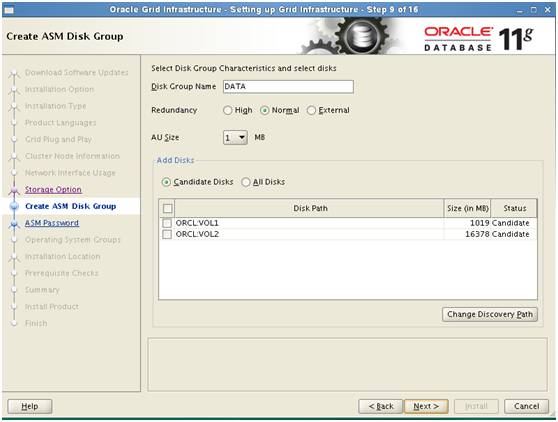
Task: Switch to All Disks option
Action: click(246, 182)
